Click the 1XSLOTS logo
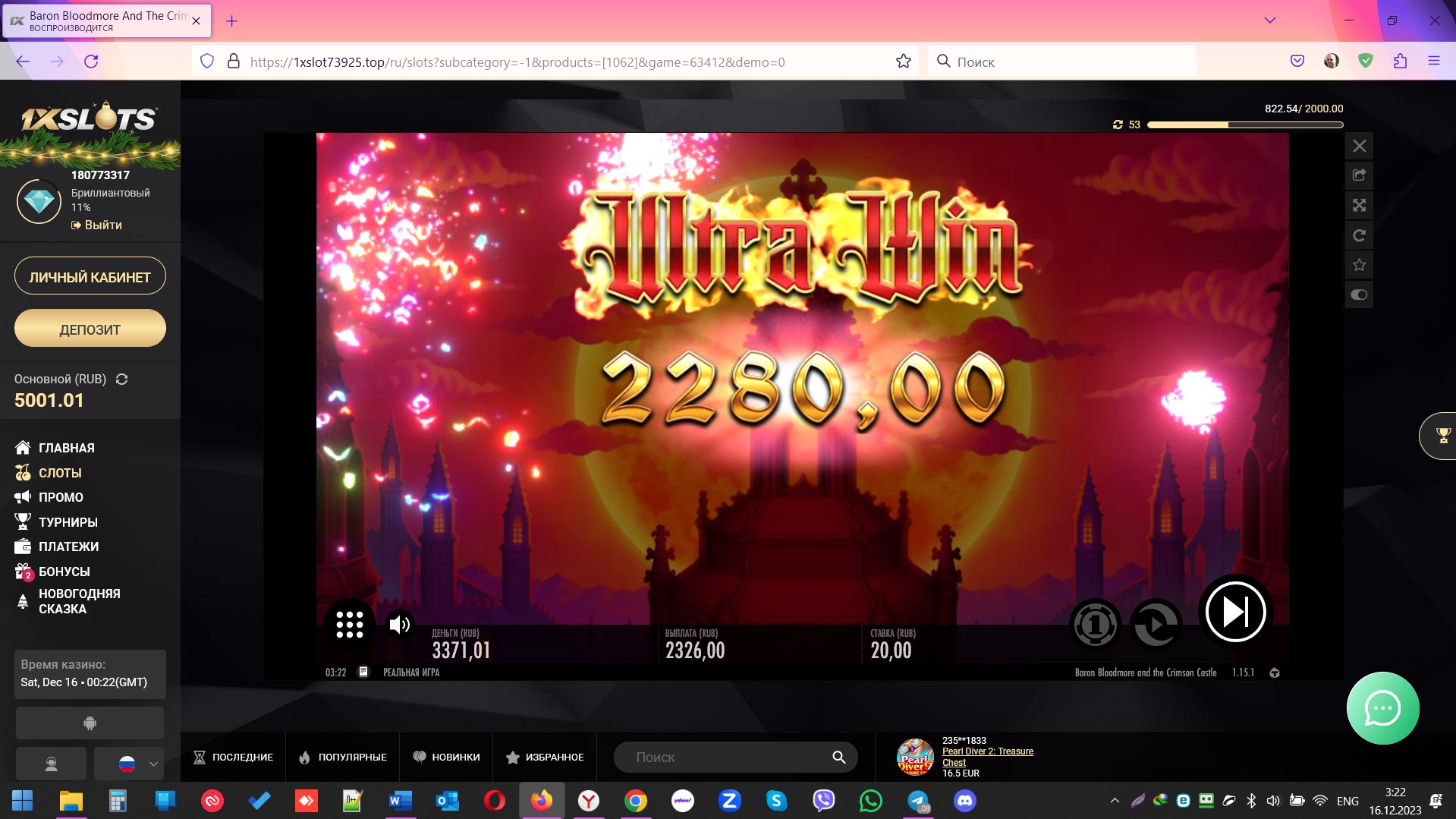The width and height of the screenshot is (1456, 819). [x=89, y=117]
